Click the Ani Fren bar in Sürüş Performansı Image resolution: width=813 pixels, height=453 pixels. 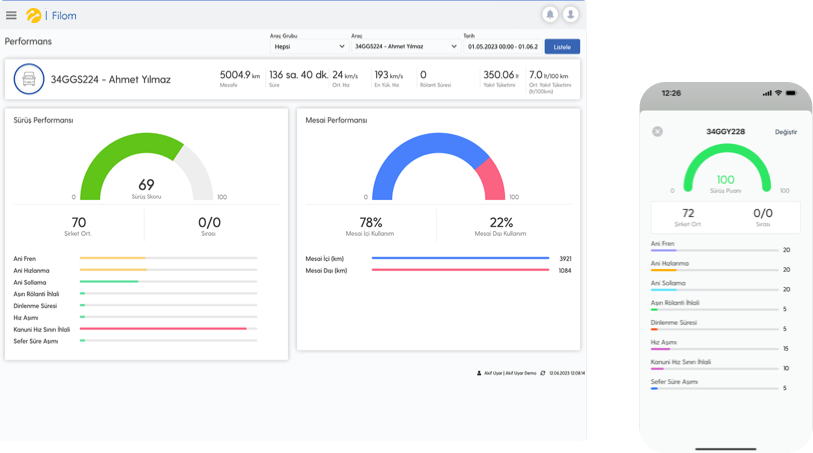coord(168,258)
